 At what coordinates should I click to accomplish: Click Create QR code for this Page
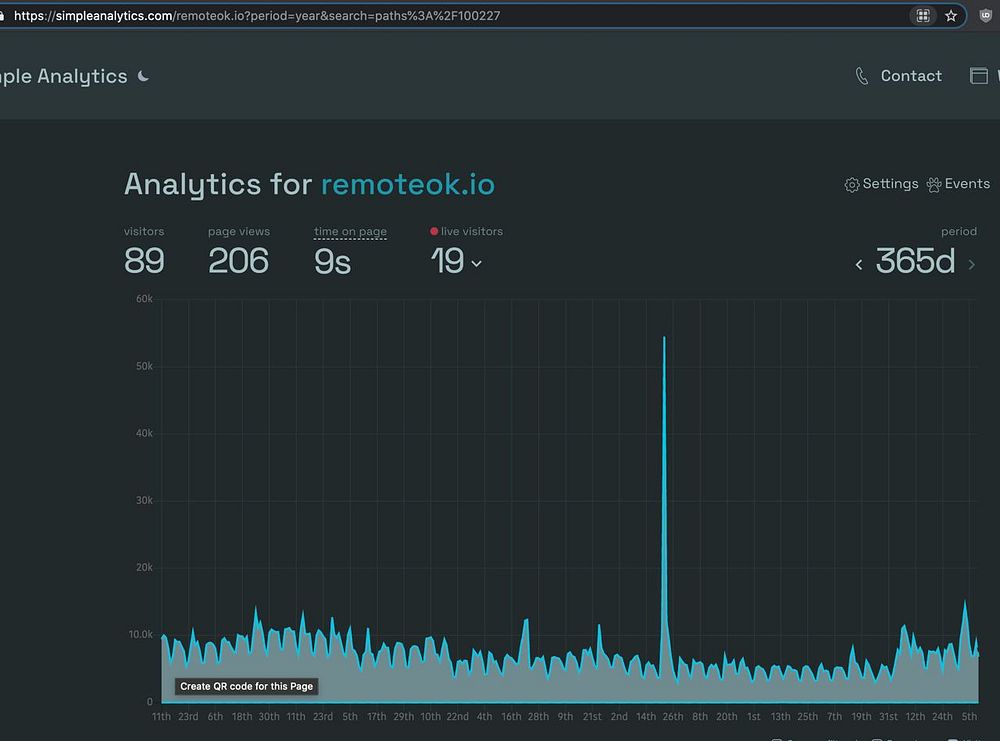click(247, 686)
